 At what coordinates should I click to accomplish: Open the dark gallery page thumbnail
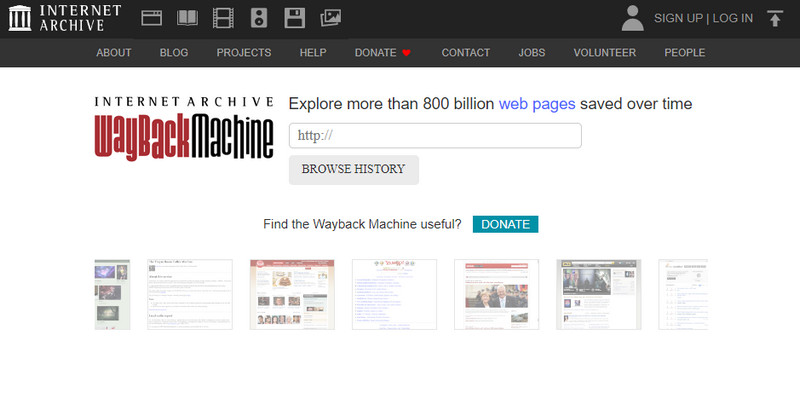112,294
